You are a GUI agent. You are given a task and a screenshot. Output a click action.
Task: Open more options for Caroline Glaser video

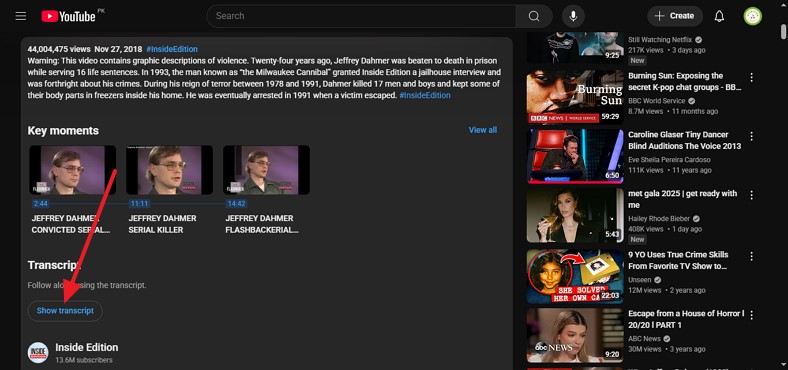pos(751,136)
